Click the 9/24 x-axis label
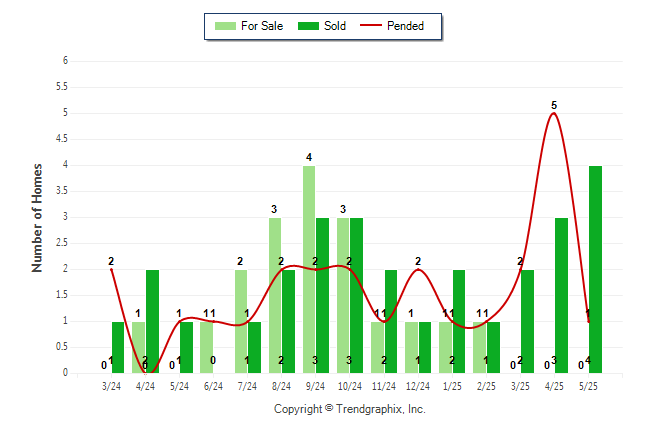This screenshot has height=434, width=646. point(315,386)
